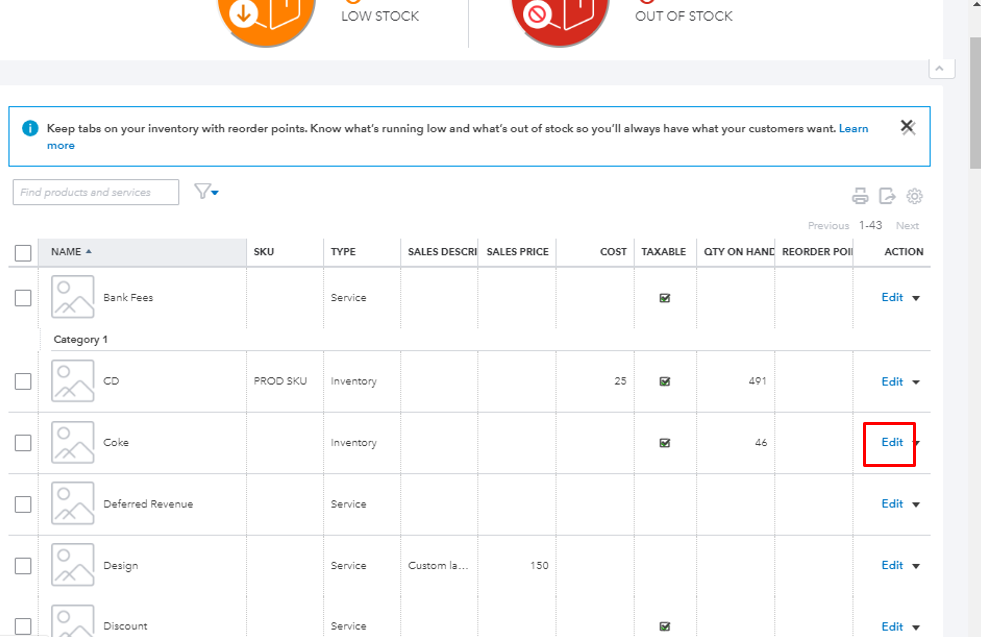Click Edit for Deferred Revenue
981x637 pixels.
click(x=892, y=504)
